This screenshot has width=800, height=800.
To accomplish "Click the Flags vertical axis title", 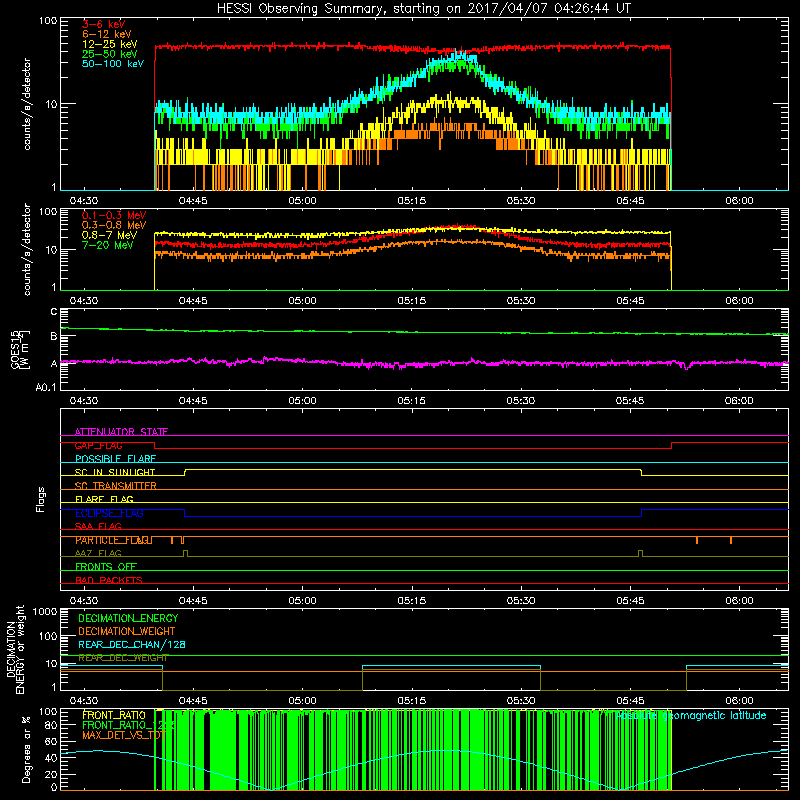I will click(40, 499).
